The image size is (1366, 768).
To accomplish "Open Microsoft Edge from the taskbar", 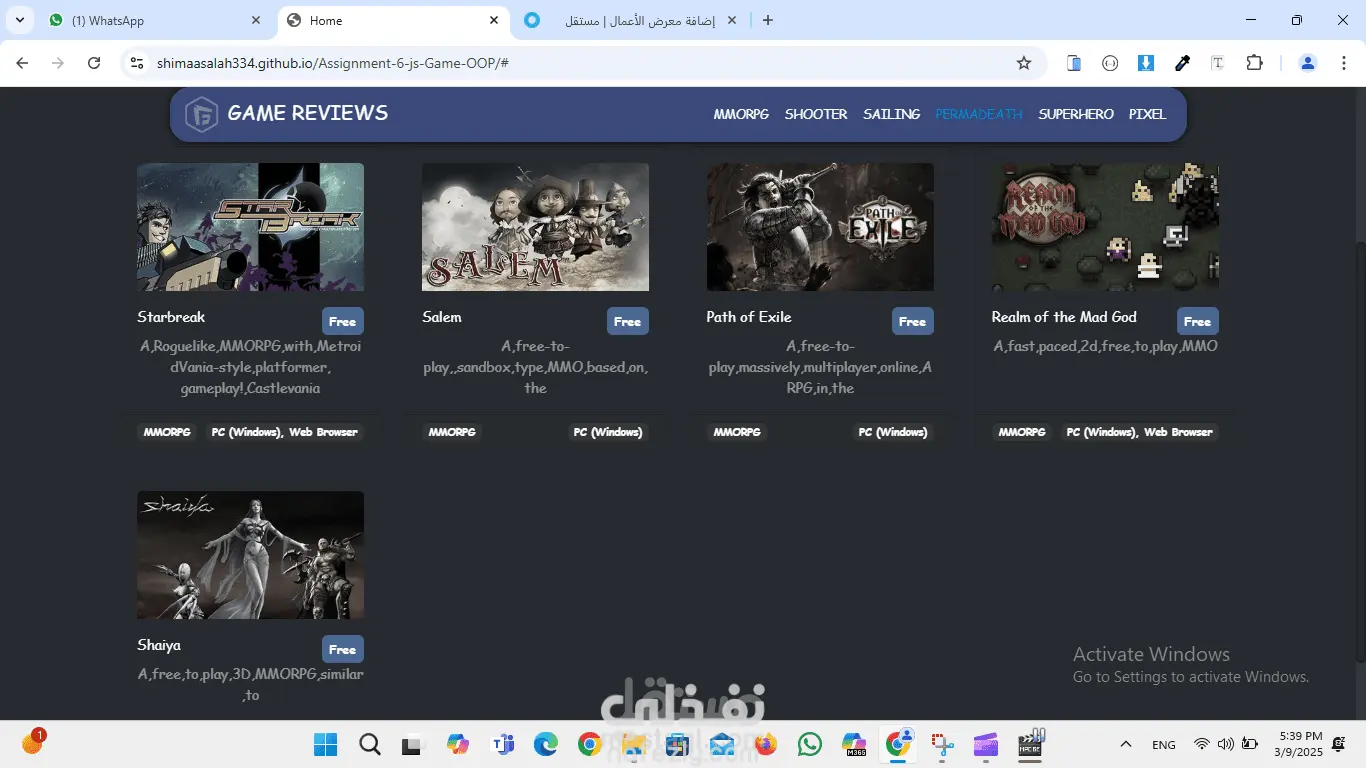I will (545, 744).
